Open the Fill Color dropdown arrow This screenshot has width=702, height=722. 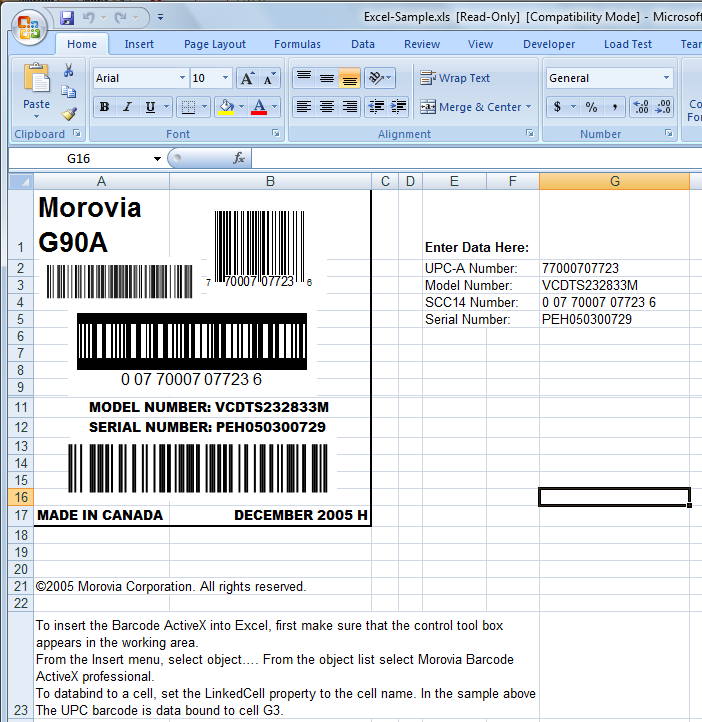coord(242,107)
